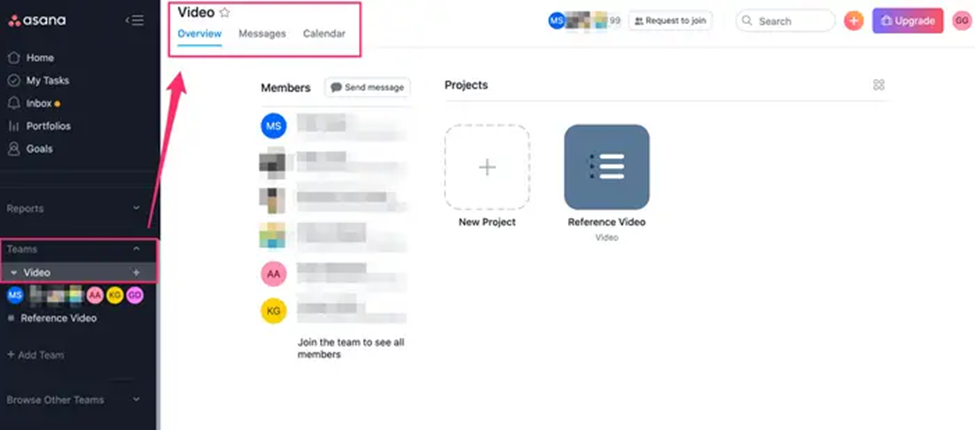Click the Upgrade button
The image size is (975, 430).
(x=908, y=21)
